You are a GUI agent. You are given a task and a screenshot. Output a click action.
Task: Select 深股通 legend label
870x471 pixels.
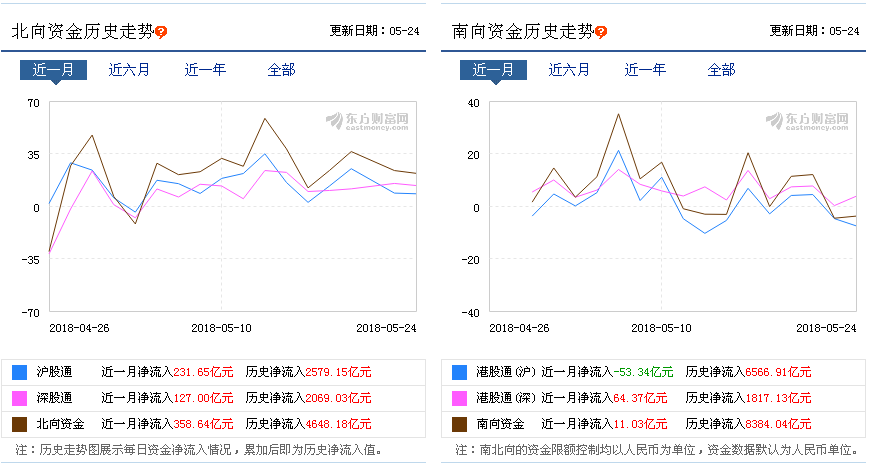(x=54, y=398)
